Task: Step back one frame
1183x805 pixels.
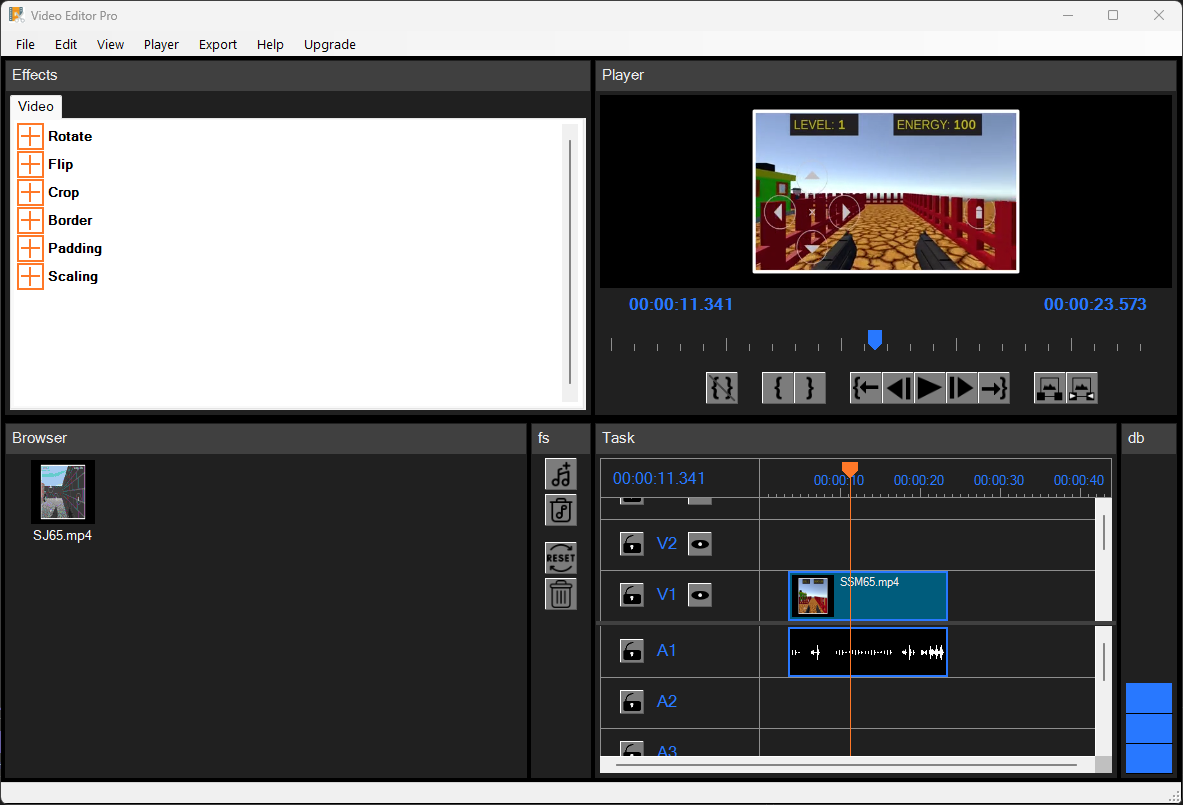Action: tap(898, 388)
